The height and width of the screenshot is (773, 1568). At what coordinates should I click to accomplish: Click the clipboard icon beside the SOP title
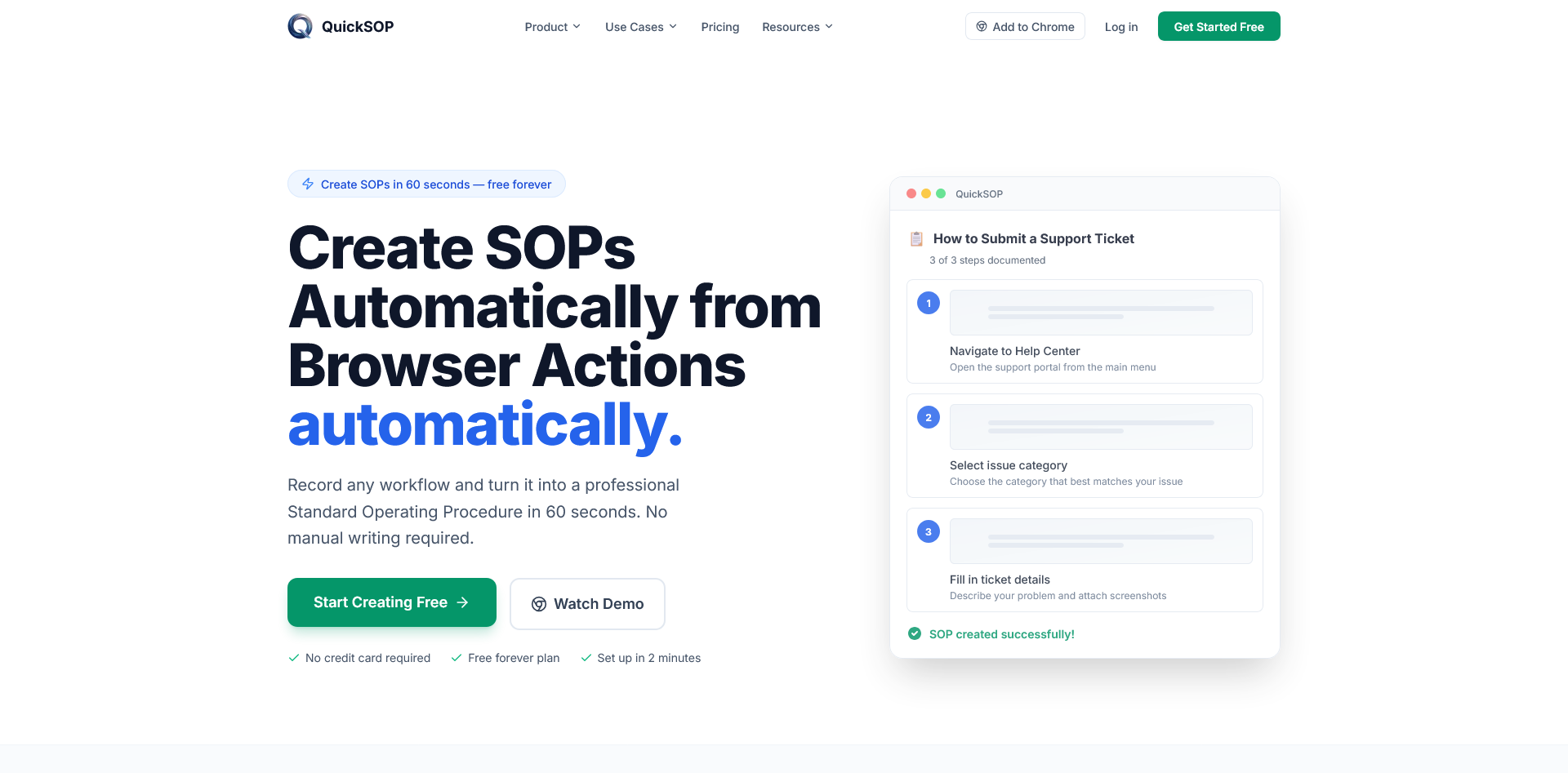point(916,239)
